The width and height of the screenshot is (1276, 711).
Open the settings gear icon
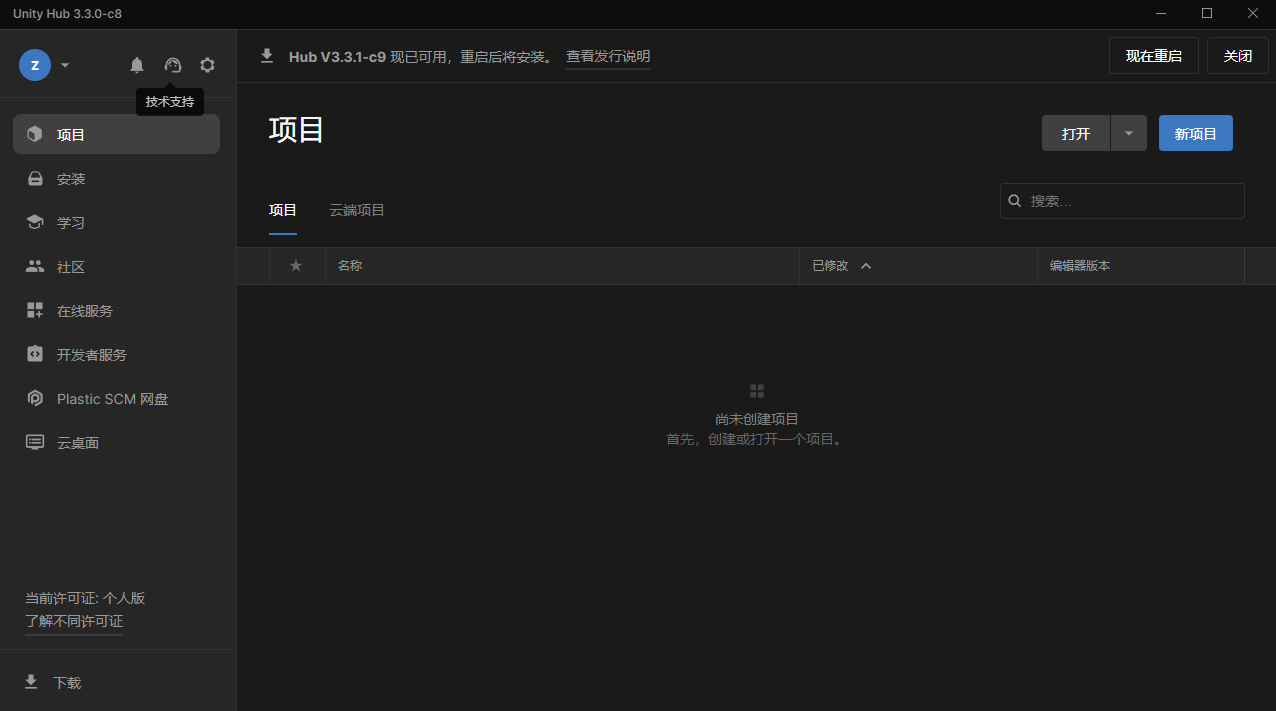[x=207, y=65]
